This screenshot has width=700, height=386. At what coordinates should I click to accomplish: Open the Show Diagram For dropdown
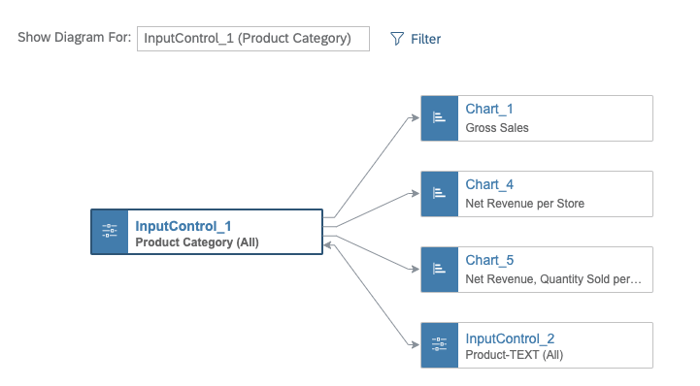(253, 39)
